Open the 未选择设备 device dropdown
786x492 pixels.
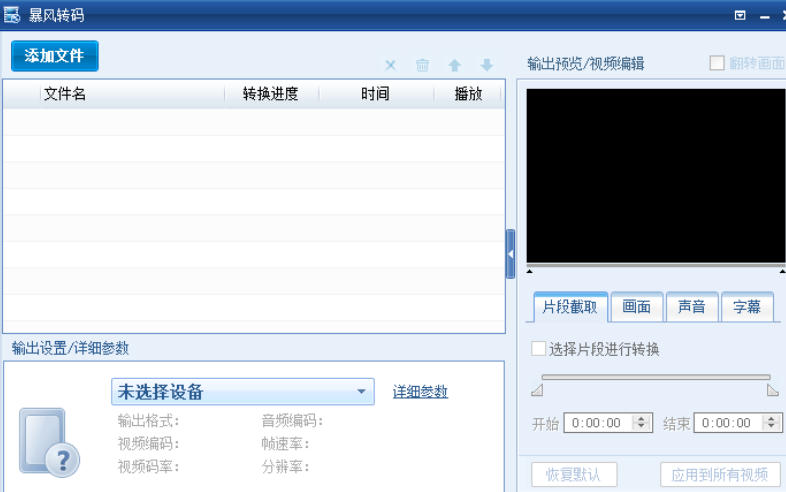click(243, 392)
